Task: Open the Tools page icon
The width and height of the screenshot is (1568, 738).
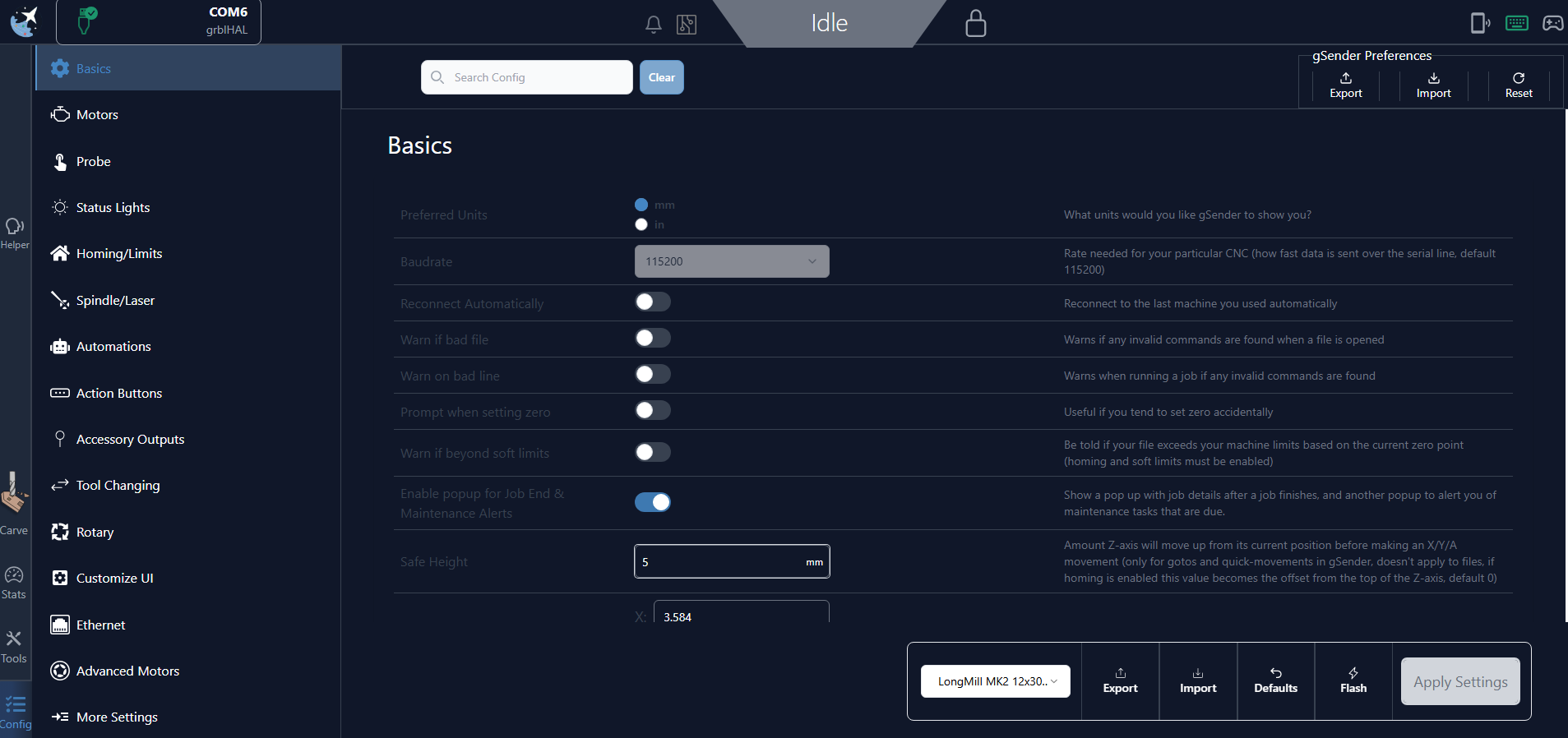Action: tap(14, 647)
